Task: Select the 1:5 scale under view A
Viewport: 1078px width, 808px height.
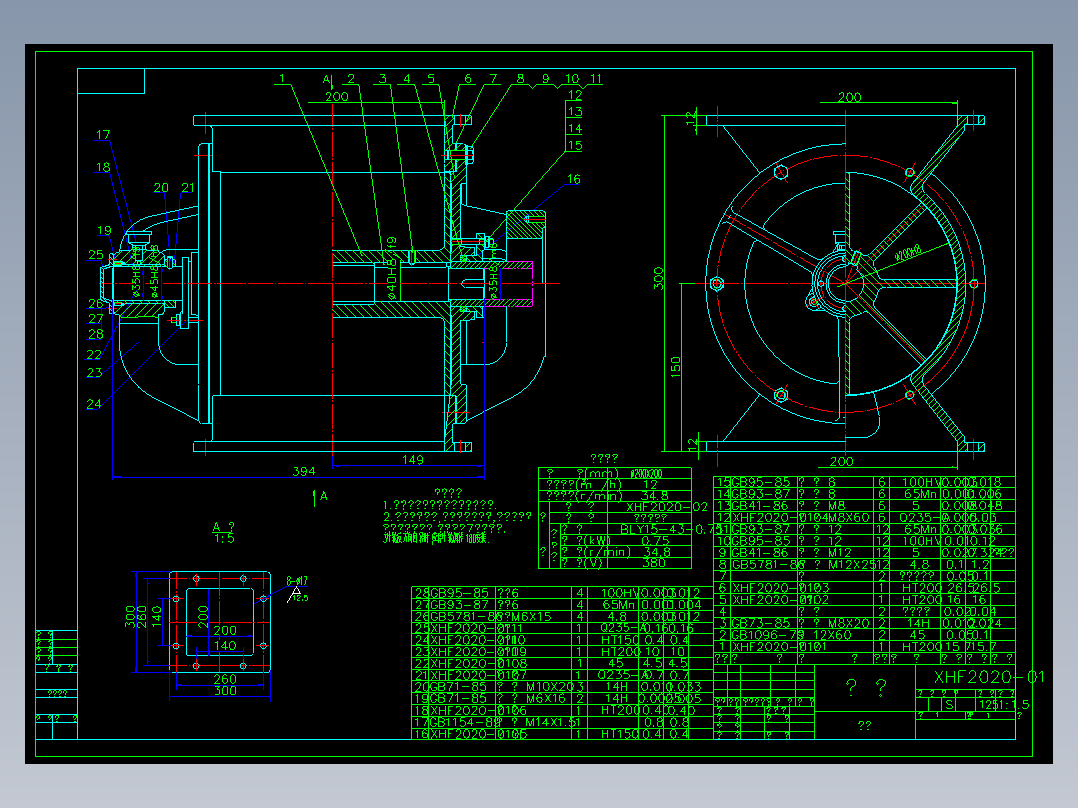Action: pos(224,538)
